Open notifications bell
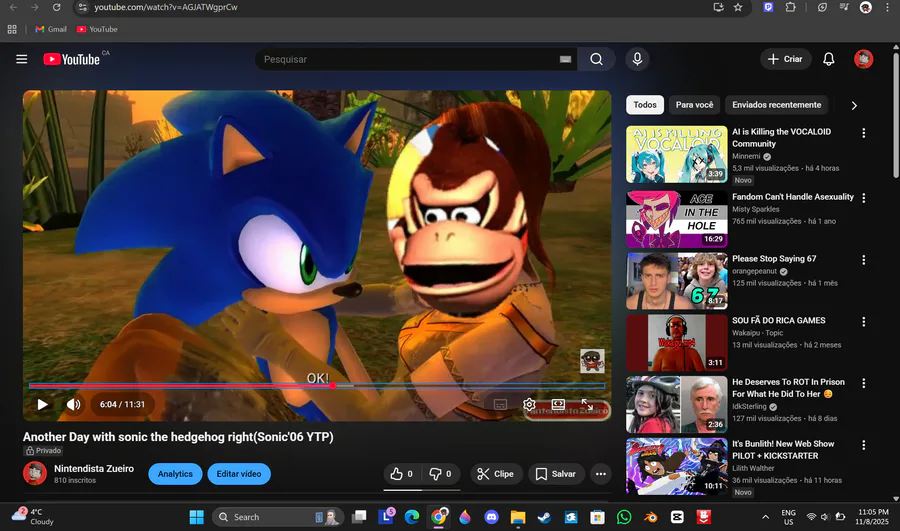This screenshot has height=531, width=900. pos(828,59)
